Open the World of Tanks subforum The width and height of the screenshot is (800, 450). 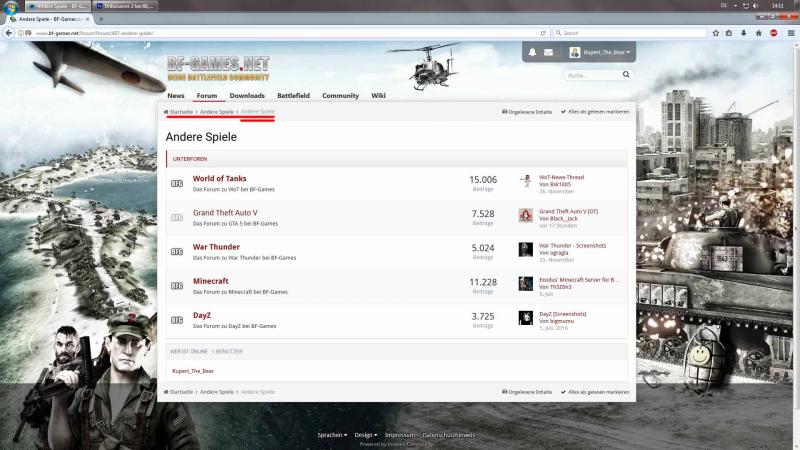point(219,179)
